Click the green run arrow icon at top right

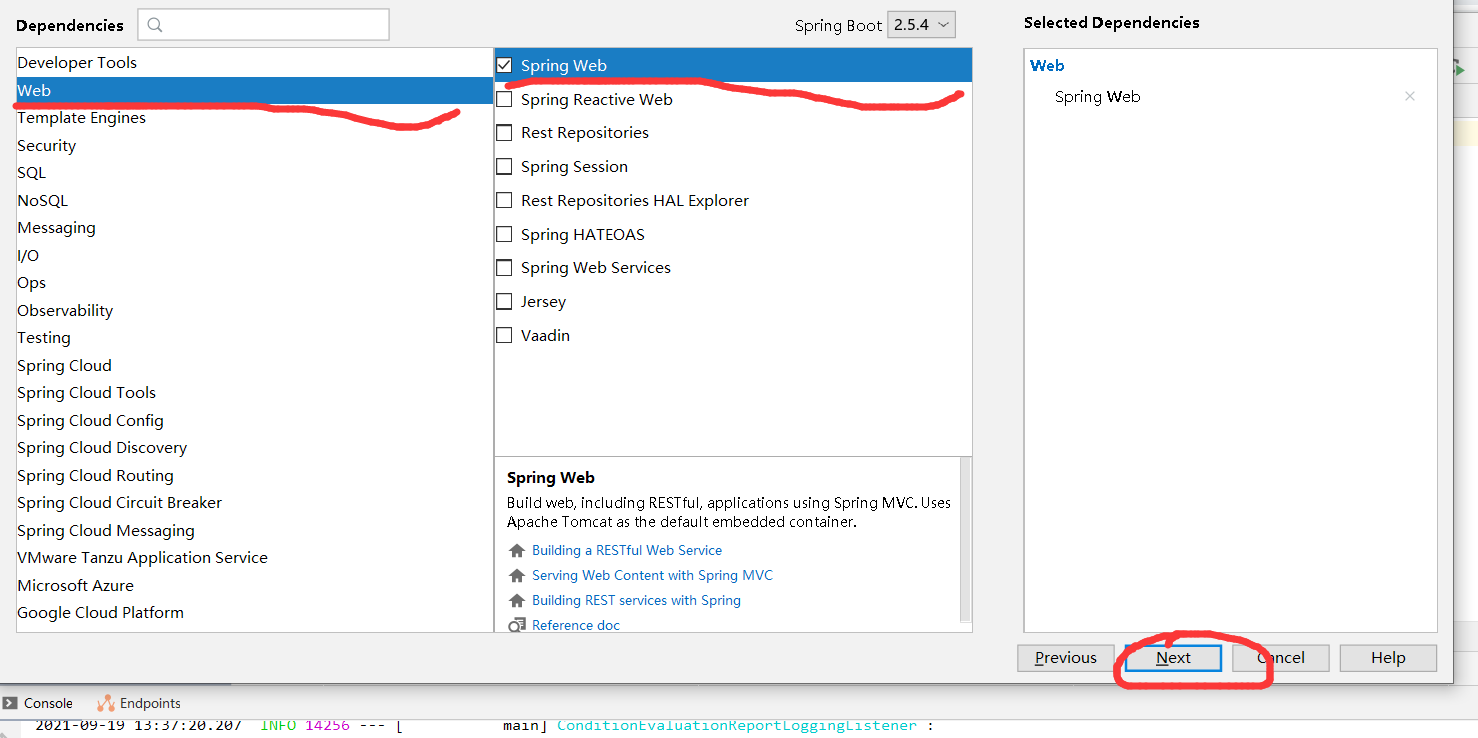tap(1460, 70)
